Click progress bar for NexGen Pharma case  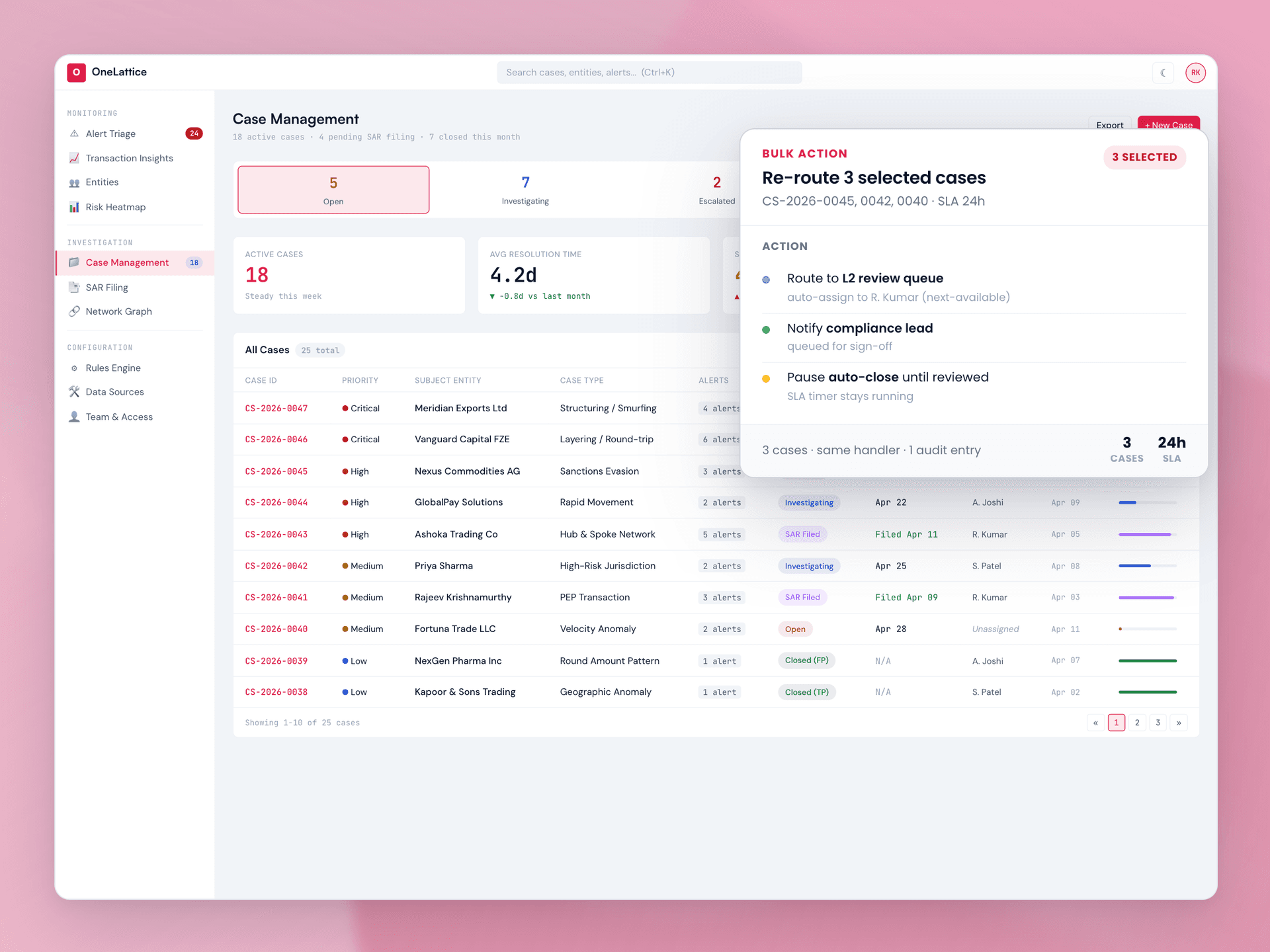click(1148, 660)
